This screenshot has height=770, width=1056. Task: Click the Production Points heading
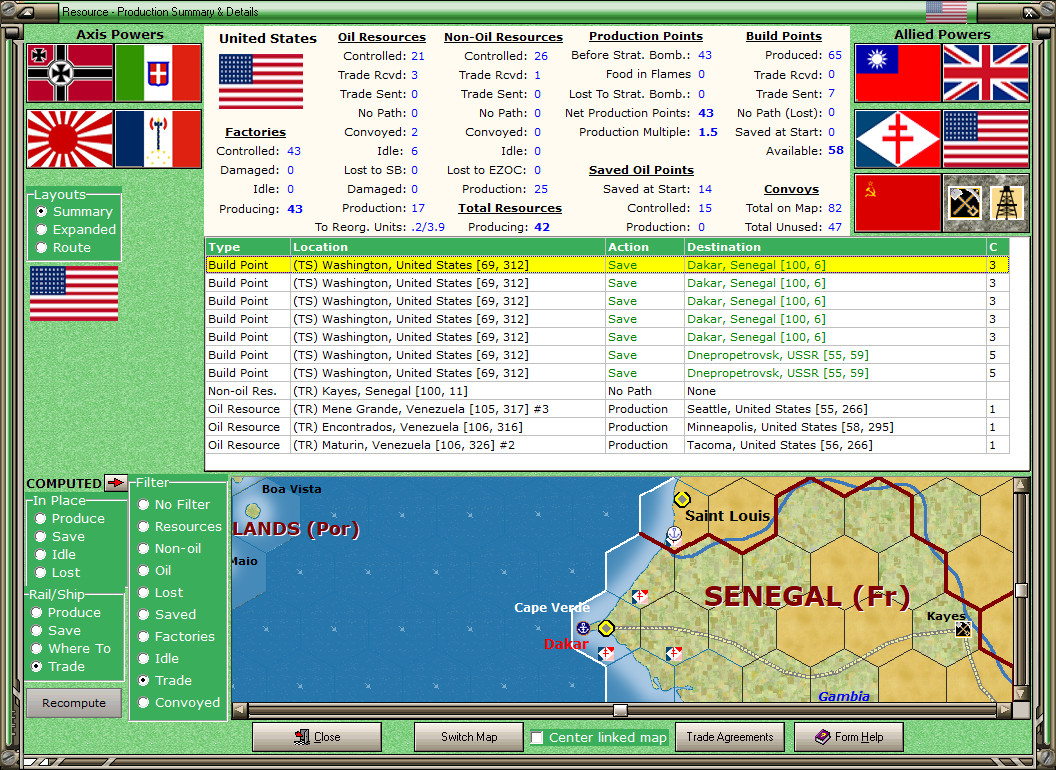click(646, 36)
